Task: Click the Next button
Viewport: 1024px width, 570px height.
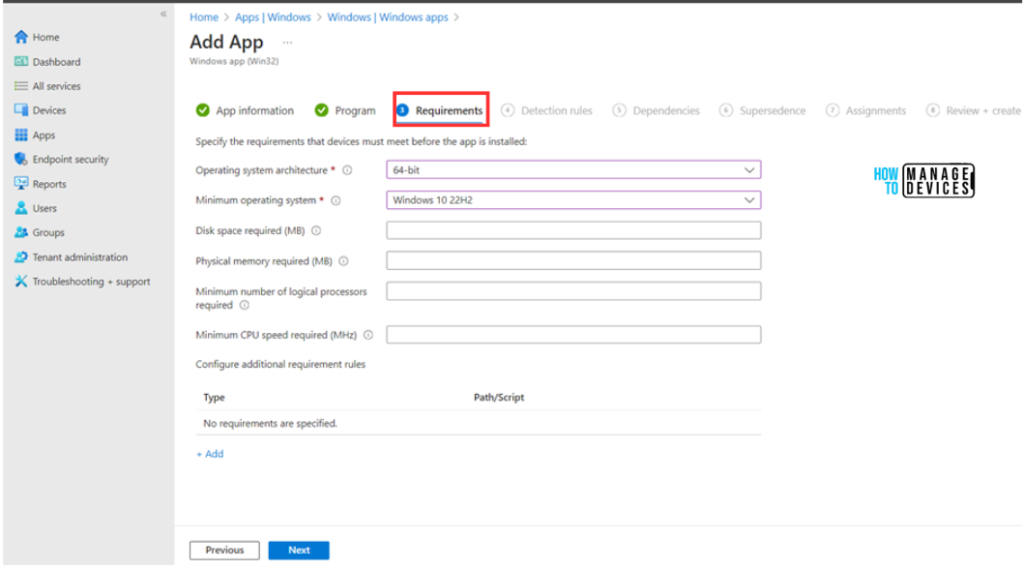Action: tap(299, 550)
